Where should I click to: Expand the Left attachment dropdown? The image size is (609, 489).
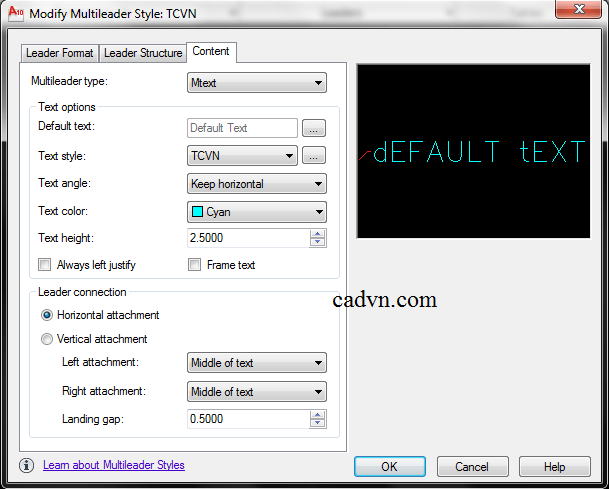[x=257, y=363]
